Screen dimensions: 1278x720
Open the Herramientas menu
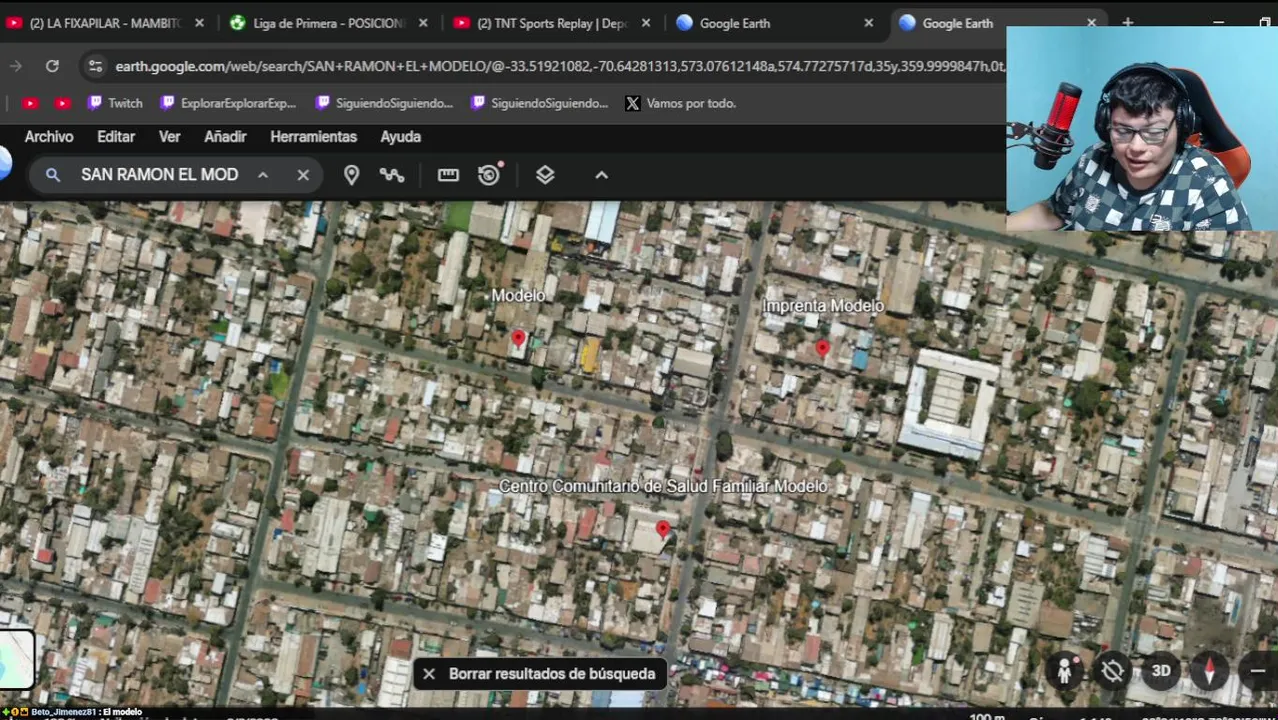pyautogui.click(x=313, y=136)
